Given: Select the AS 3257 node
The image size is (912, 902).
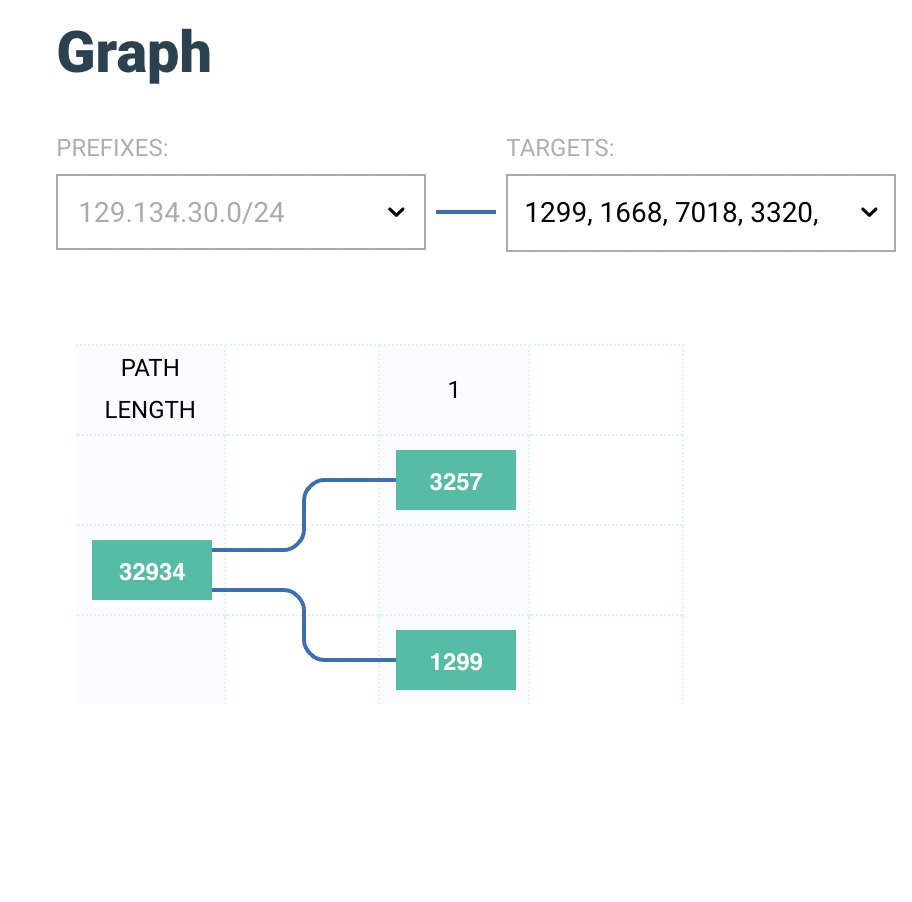Looking at the screenshot, I should coord(455,480).
